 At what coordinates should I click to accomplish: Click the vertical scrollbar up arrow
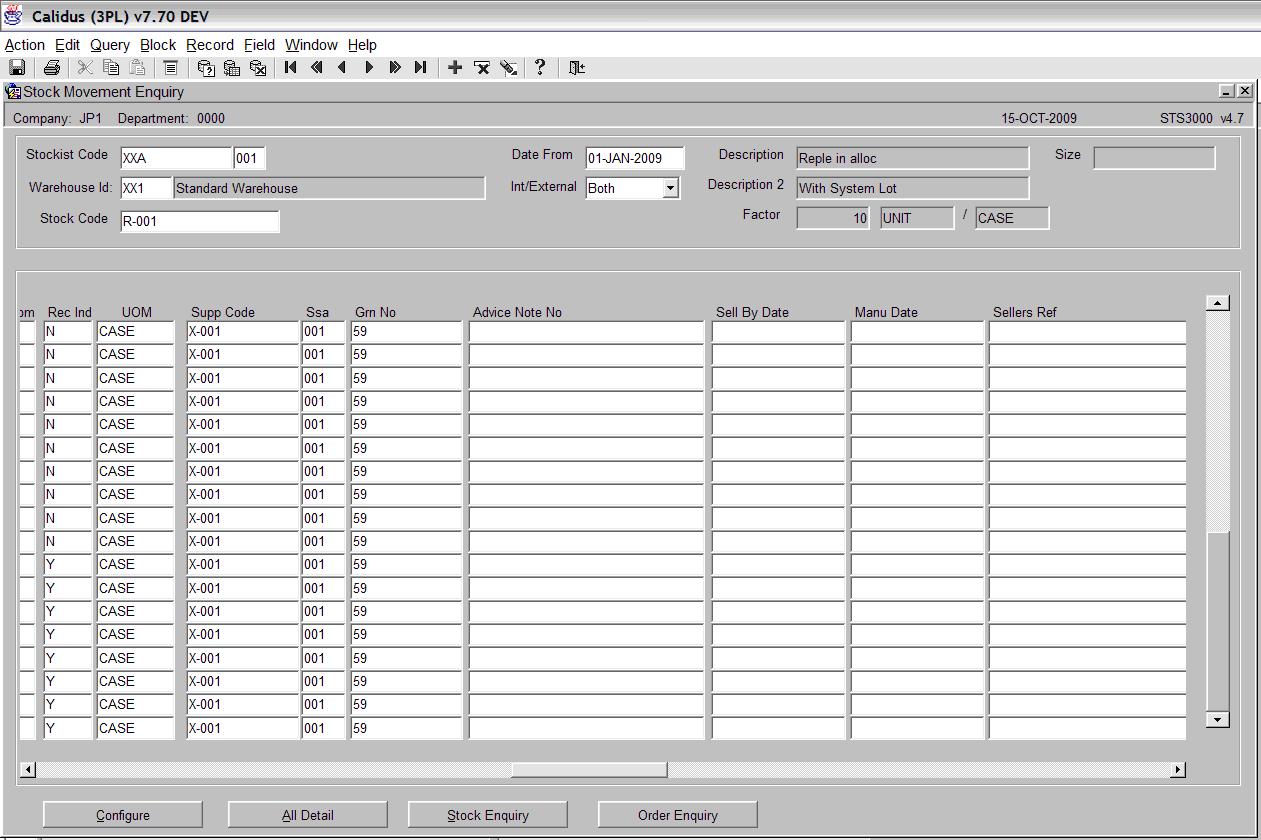1217,303
